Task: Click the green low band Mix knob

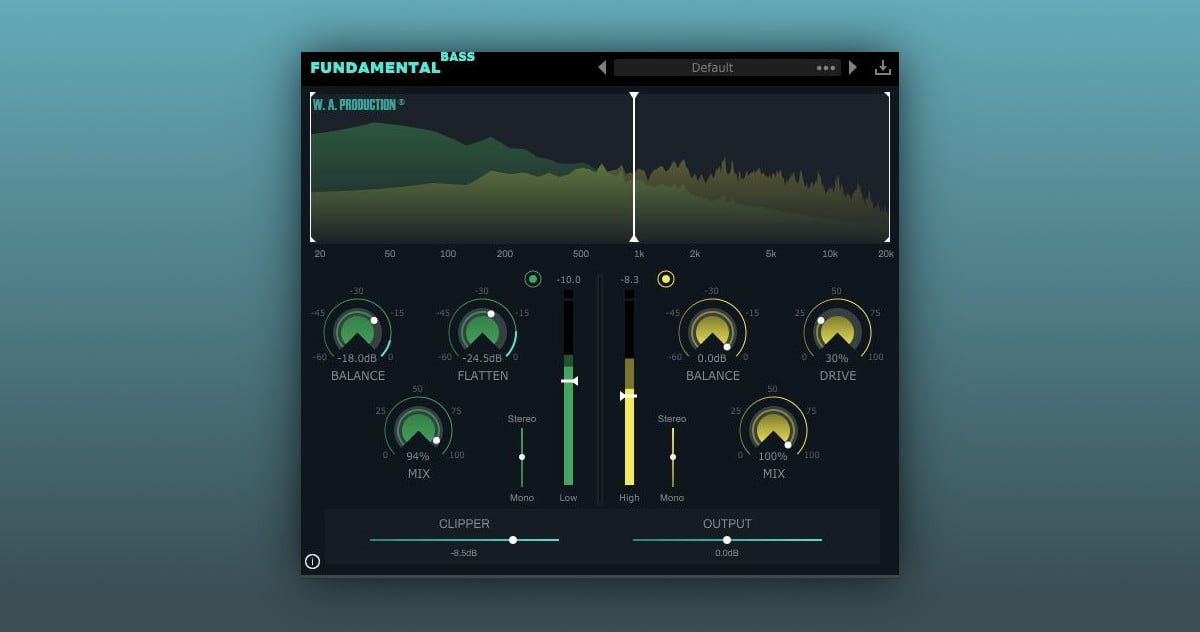Action: click(418, 429)
